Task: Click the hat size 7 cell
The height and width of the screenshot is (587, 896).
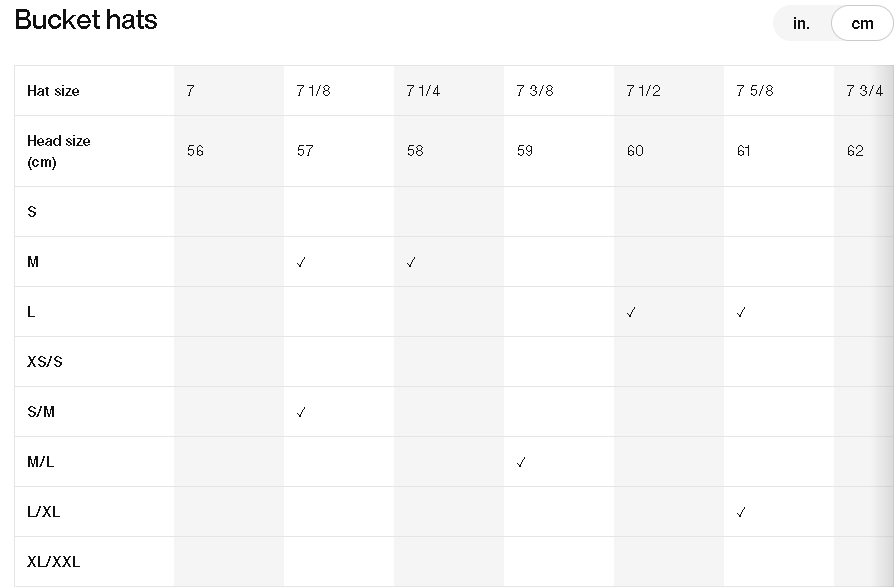Action: click(x=190, y=91)
